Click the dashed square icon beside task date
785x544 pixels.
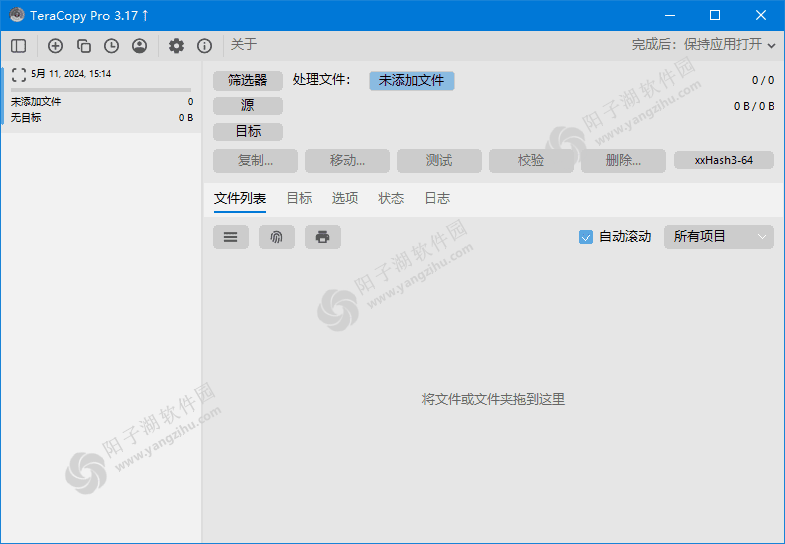(x=19, y=75)
